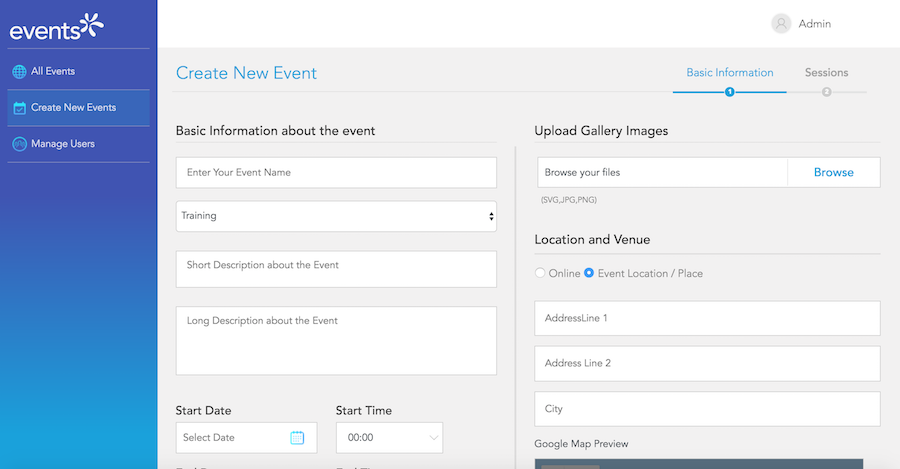Open the Start Date calendar picker icon
Image resolution: width=900 pixels, height=469 pixels.
[297, 437]
